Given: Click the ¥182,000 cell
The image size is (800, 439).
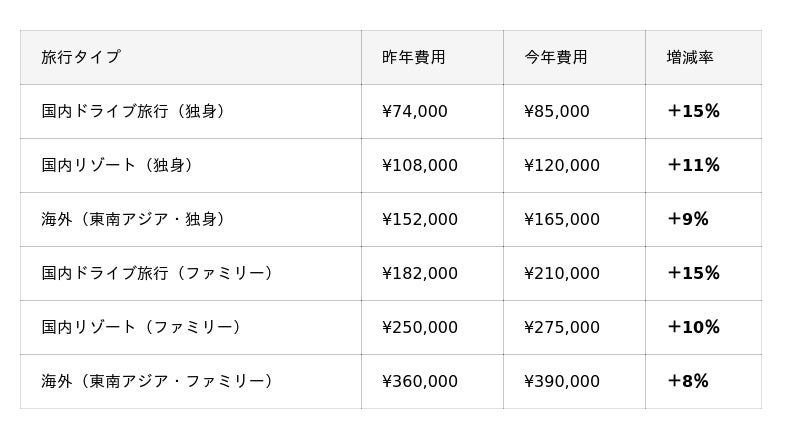Looking at the screenshot, I should [x=420, y=274].
